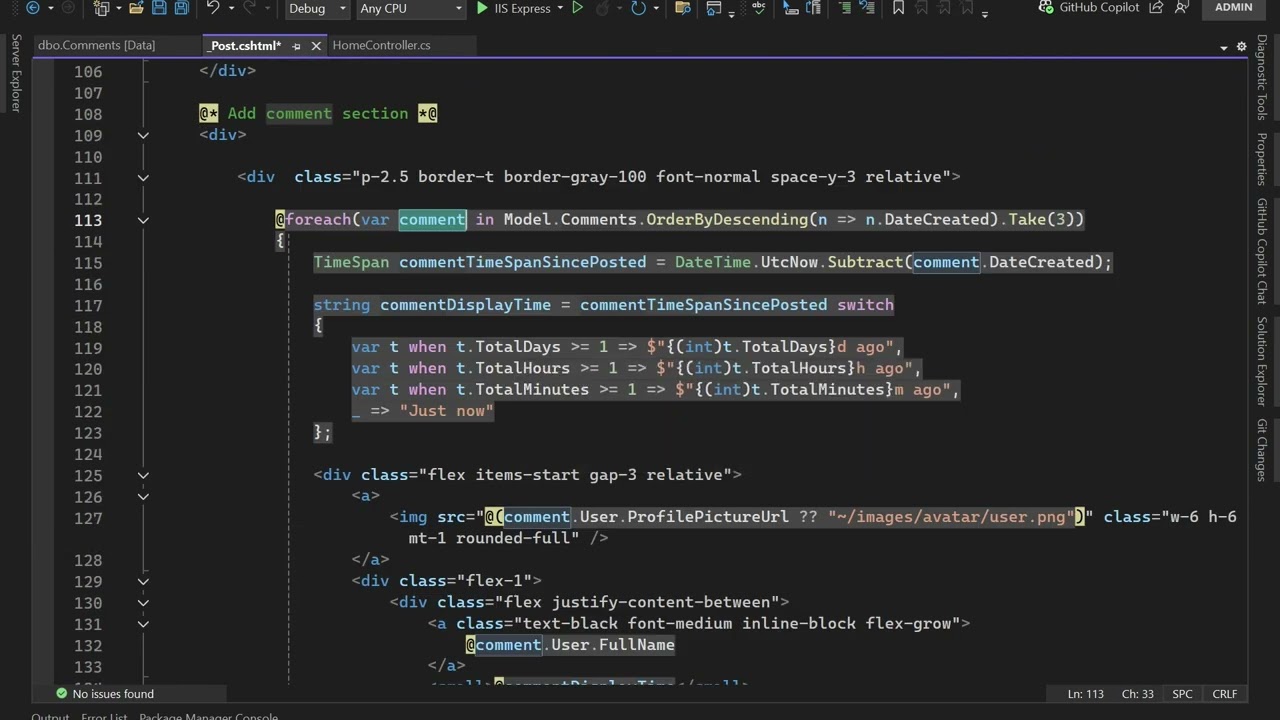
Task: Open the Server Explorer side panel tab
Action: [x=15, y=72]
